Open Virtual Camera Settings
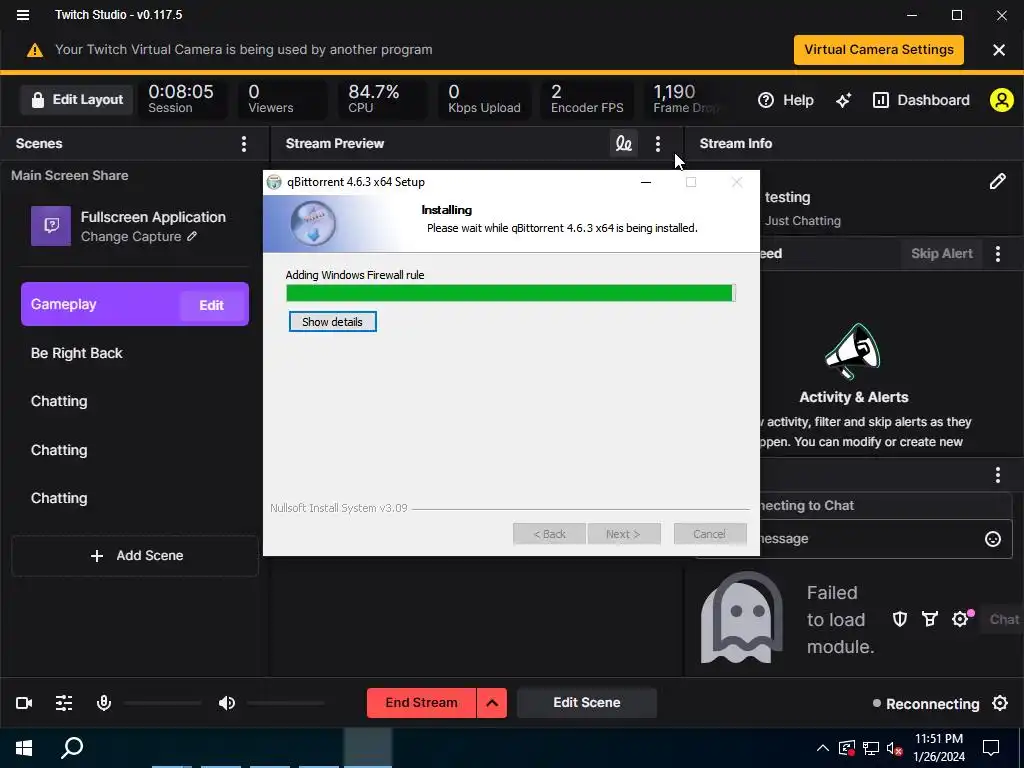The image size is (1024, 768). click(x=878, y=50)
